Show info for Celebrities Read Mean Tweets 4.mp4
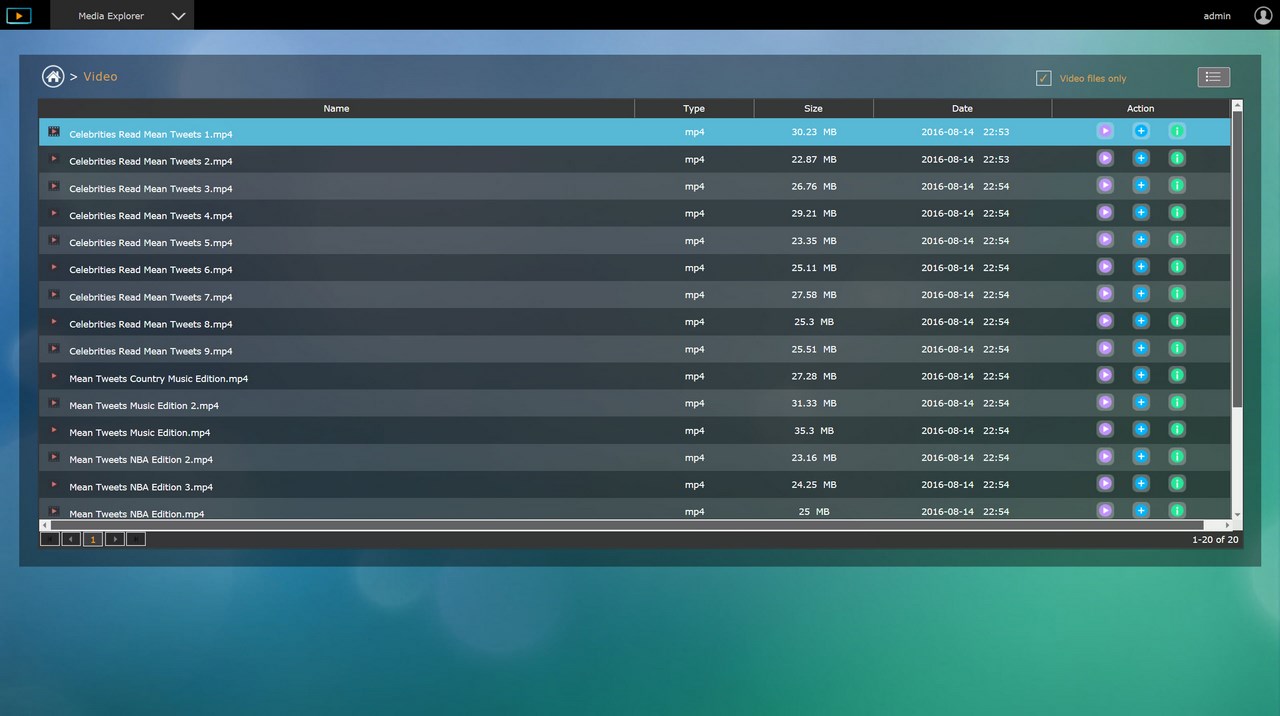This screenshot has height=716, width=1280. tap(1177, 212)
